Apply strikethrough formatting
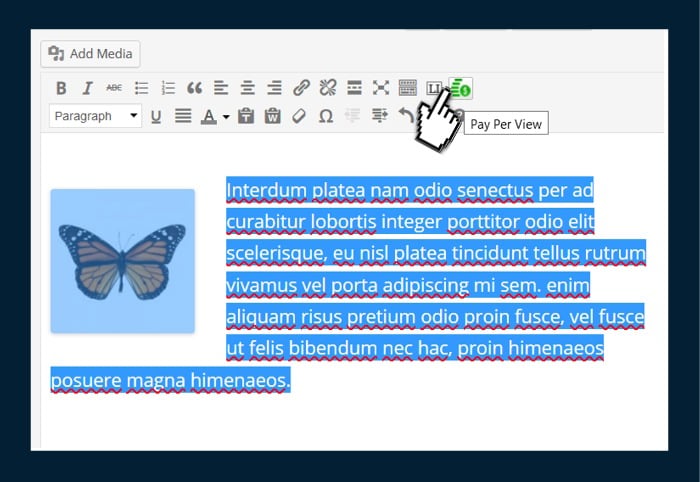This screenshot has height=482, width=700. click(x=114, y=88)
